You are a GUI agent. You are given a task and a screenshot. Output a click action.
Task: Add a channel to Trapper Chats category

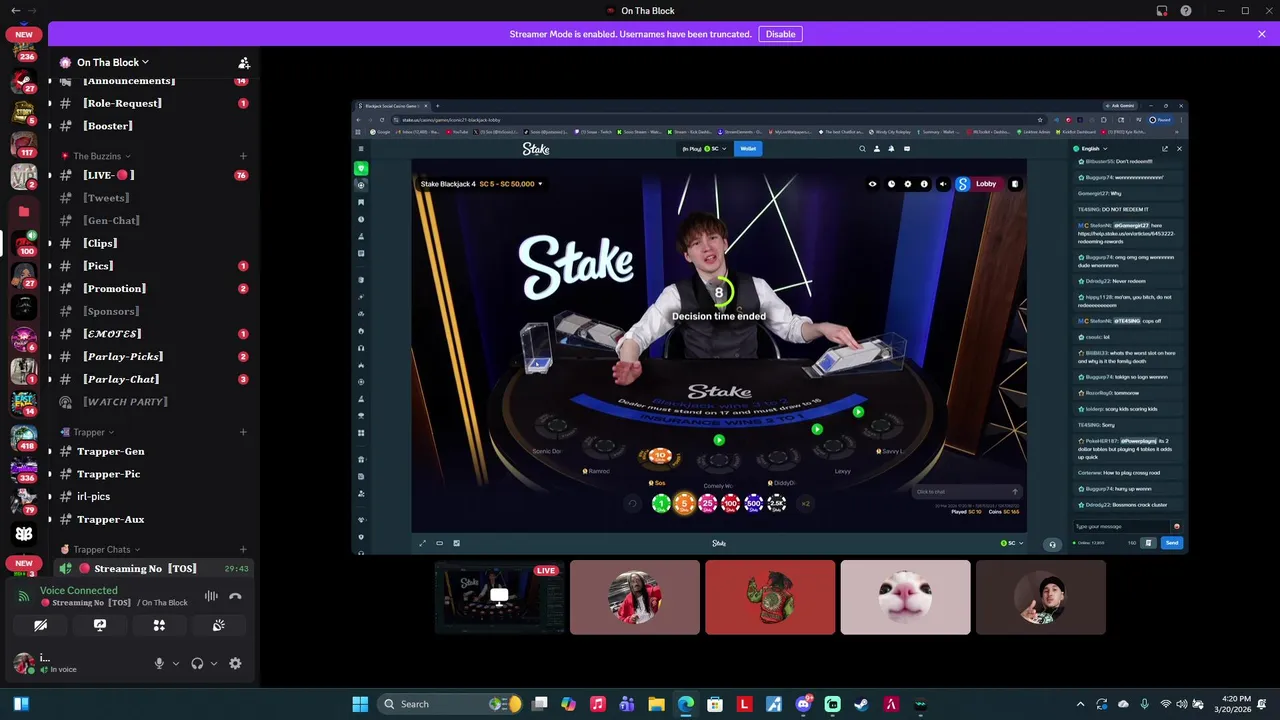[243, 549]
